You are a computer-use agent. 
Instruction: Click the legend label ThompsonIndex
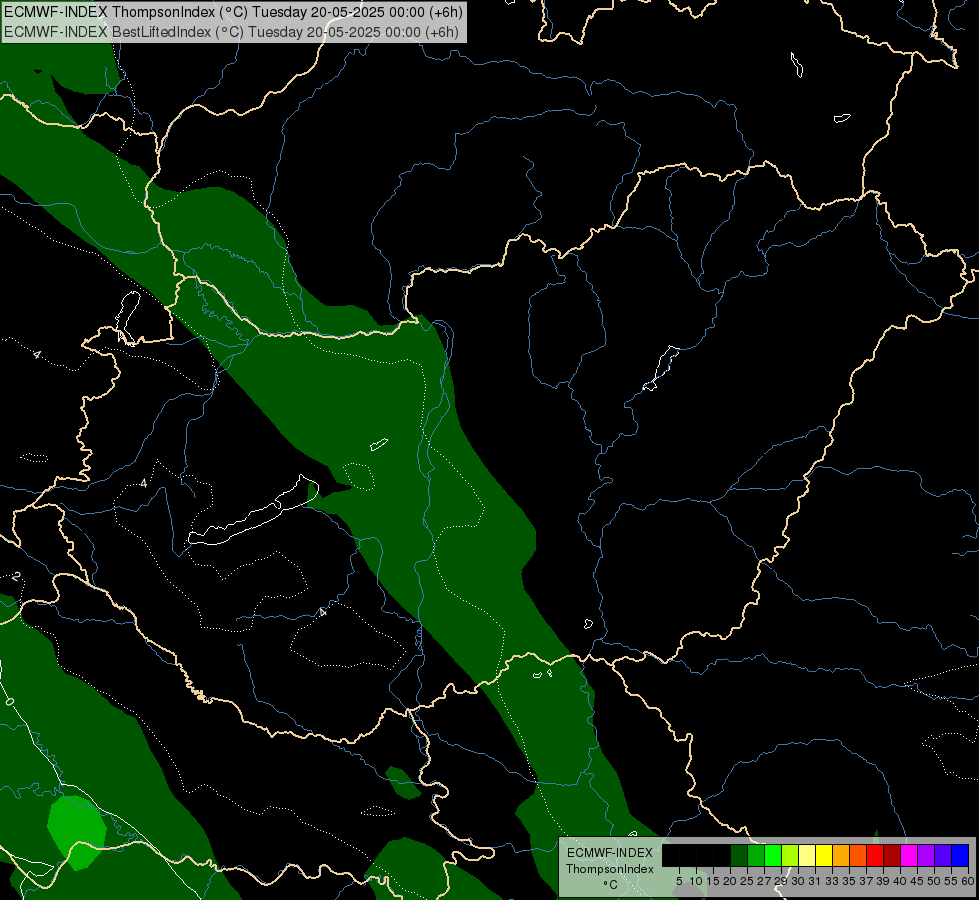610,869
